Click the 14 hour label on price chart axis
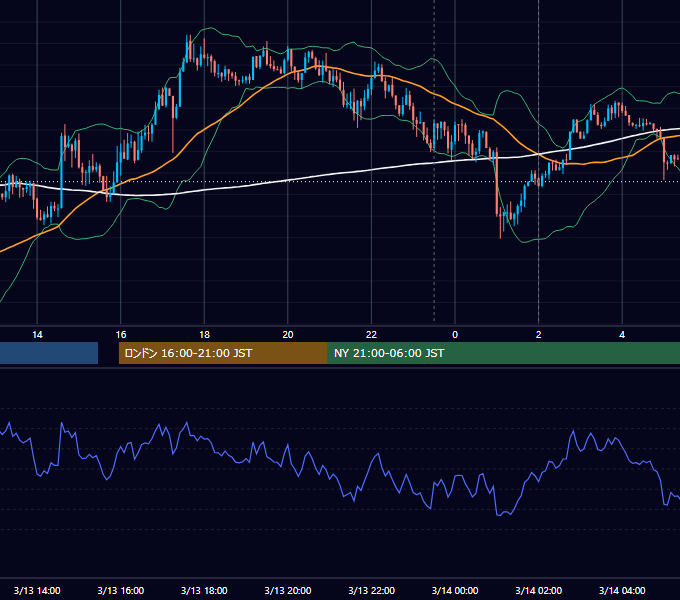 point(37,335)
